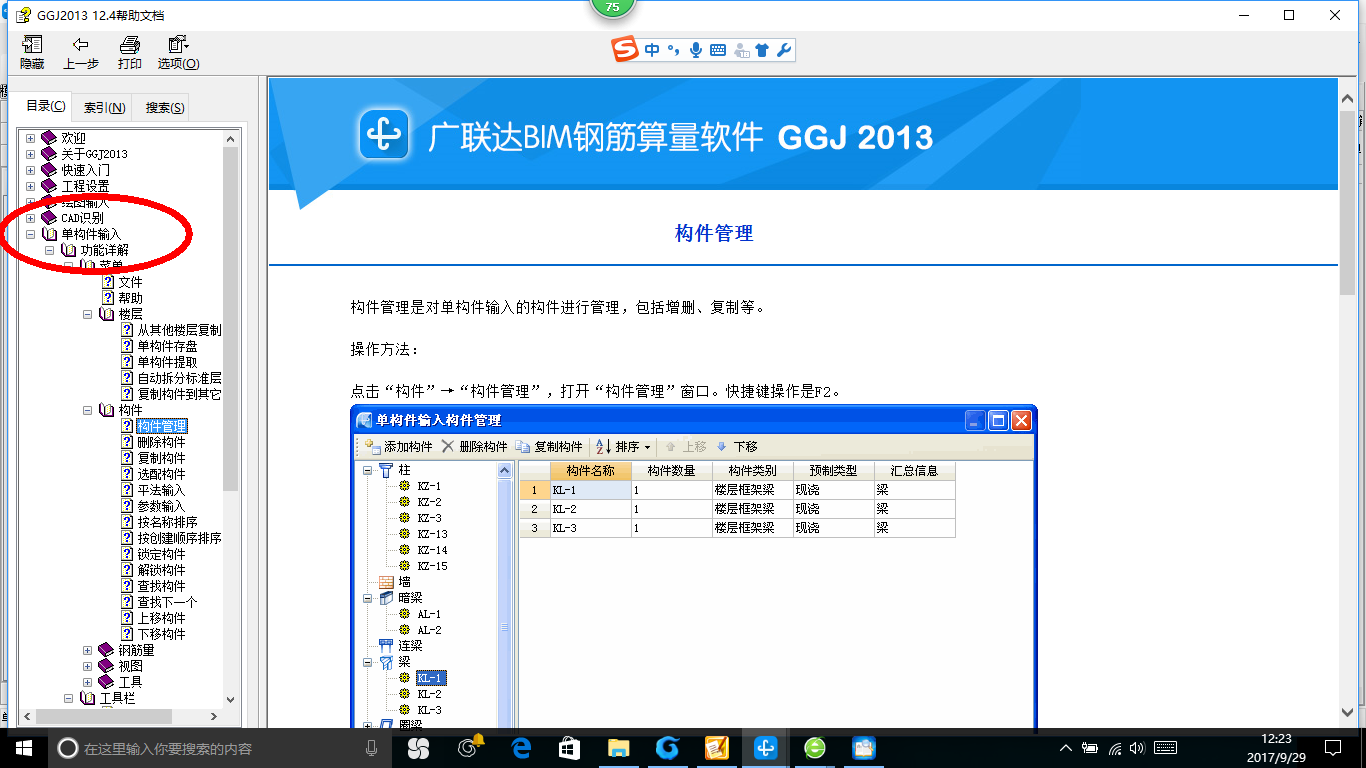This screenshot has height=768, width=1366.
Task: Open the soft keyboard icon on IME bar
Action: click(x=718, y=49)
